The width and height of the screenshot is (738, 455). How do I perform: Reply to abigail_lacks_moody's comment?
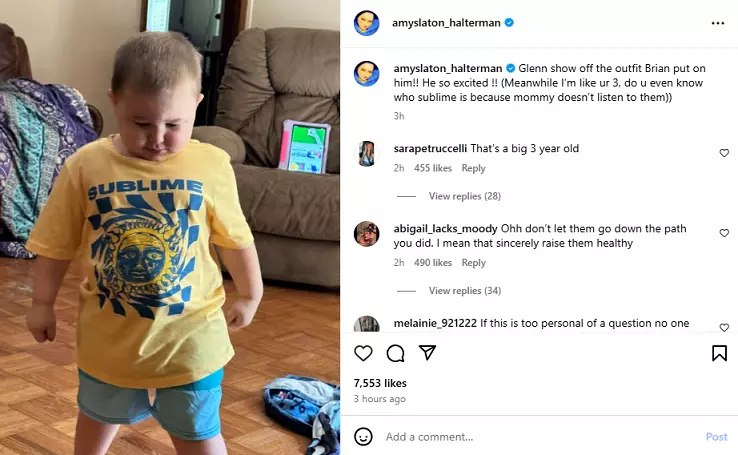[x=473, y=263]
